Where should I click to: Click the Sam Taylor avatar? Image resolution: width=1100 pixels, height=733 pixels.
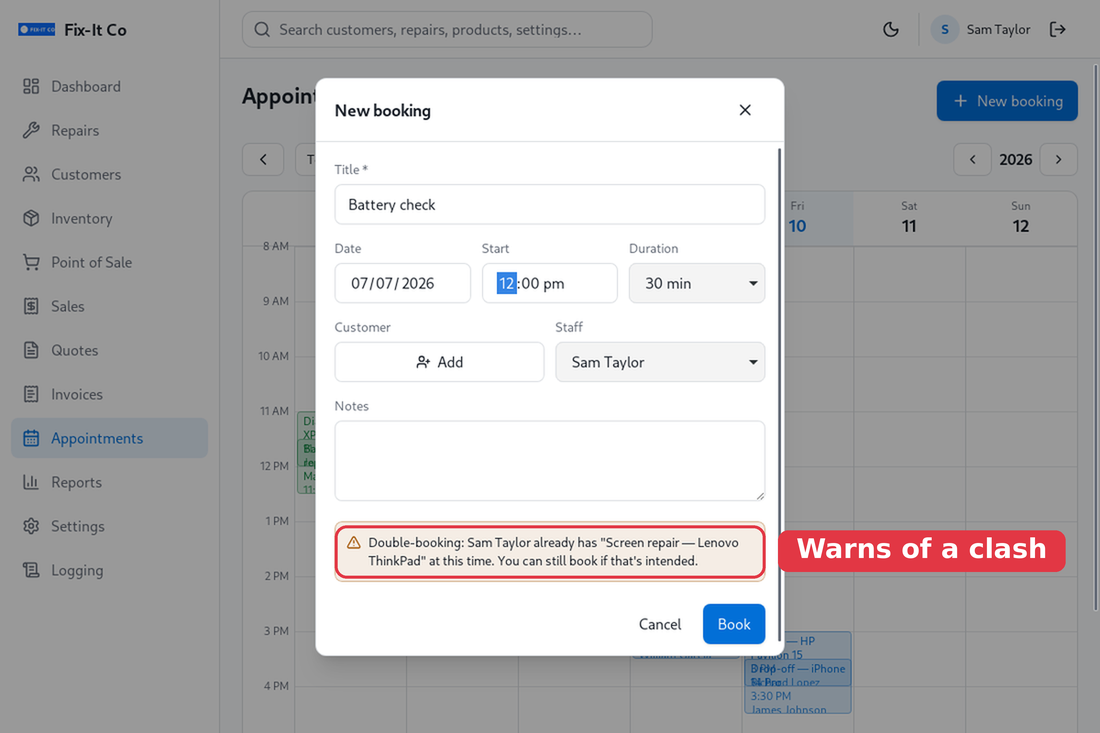pyautogui.click(x=945, y=29)
